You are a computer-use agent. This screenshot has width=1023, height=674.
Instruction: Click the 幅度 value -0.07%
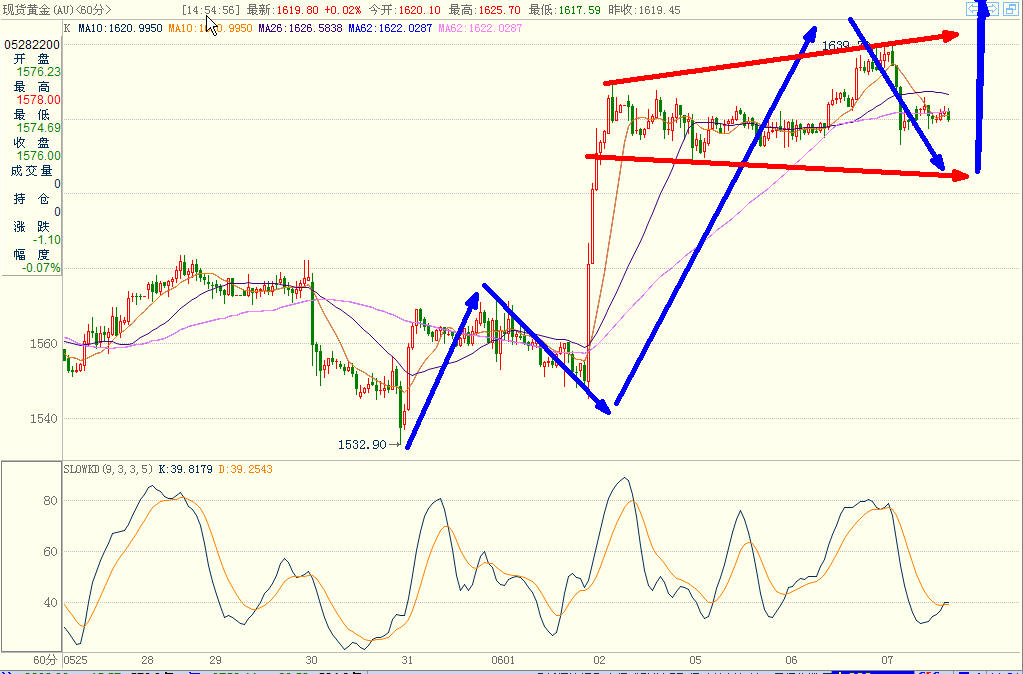pos(41,268)
